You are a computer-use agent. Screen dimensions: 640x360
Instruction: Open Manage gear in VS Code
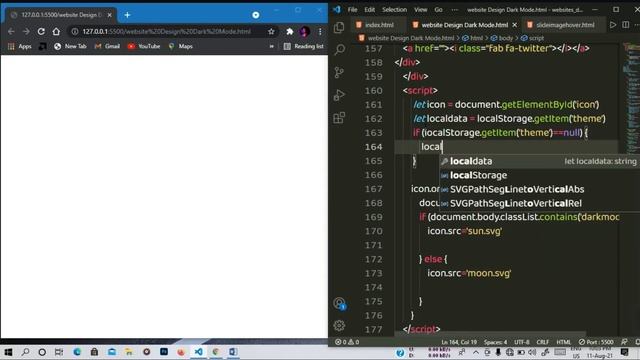[x=339, y=326]
